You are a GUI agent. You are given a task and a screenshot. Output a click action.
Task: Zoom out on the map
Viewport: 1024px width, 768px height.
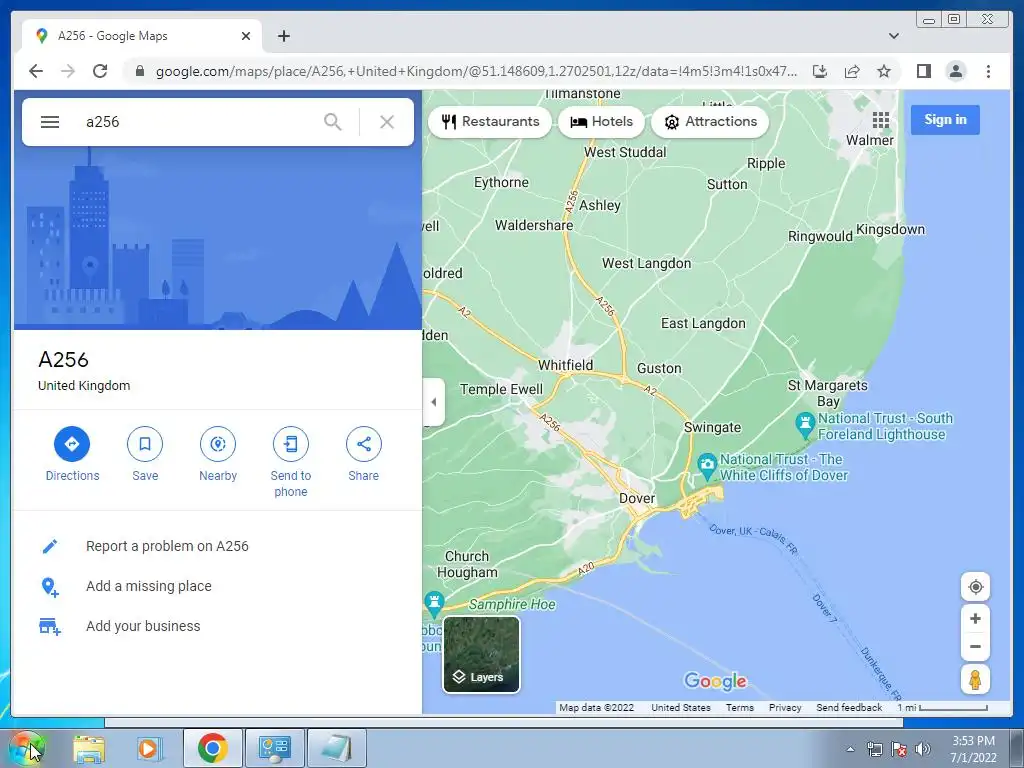pos(975,647)
